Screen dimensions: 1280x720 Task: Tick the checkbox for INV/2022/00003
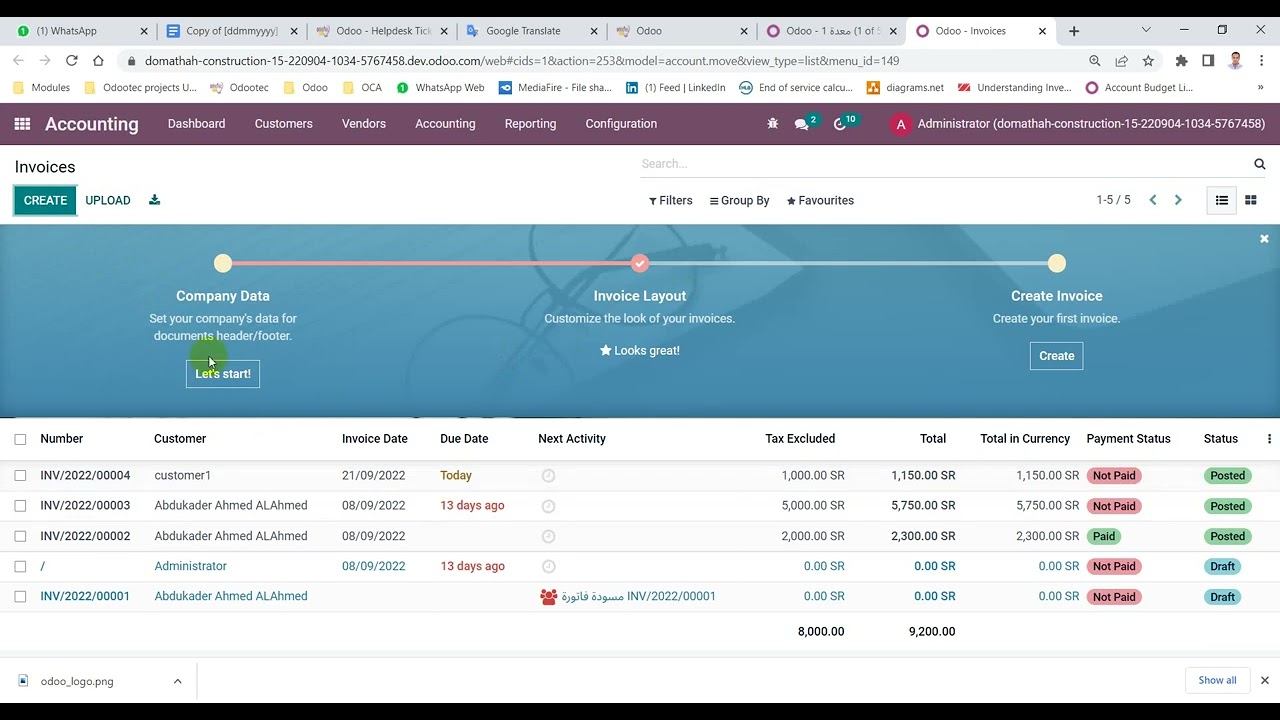20,506
